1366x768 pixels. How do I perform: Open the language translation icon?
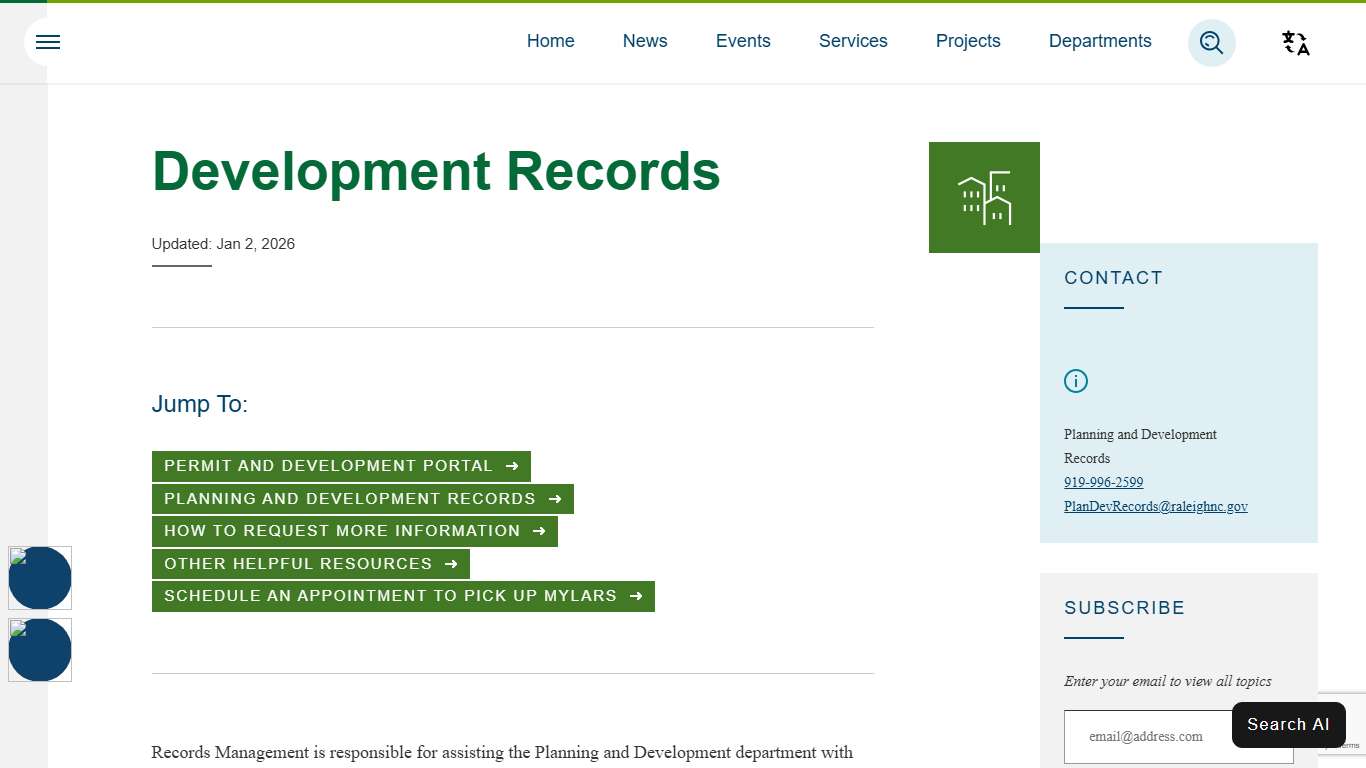pos(1294,43)
